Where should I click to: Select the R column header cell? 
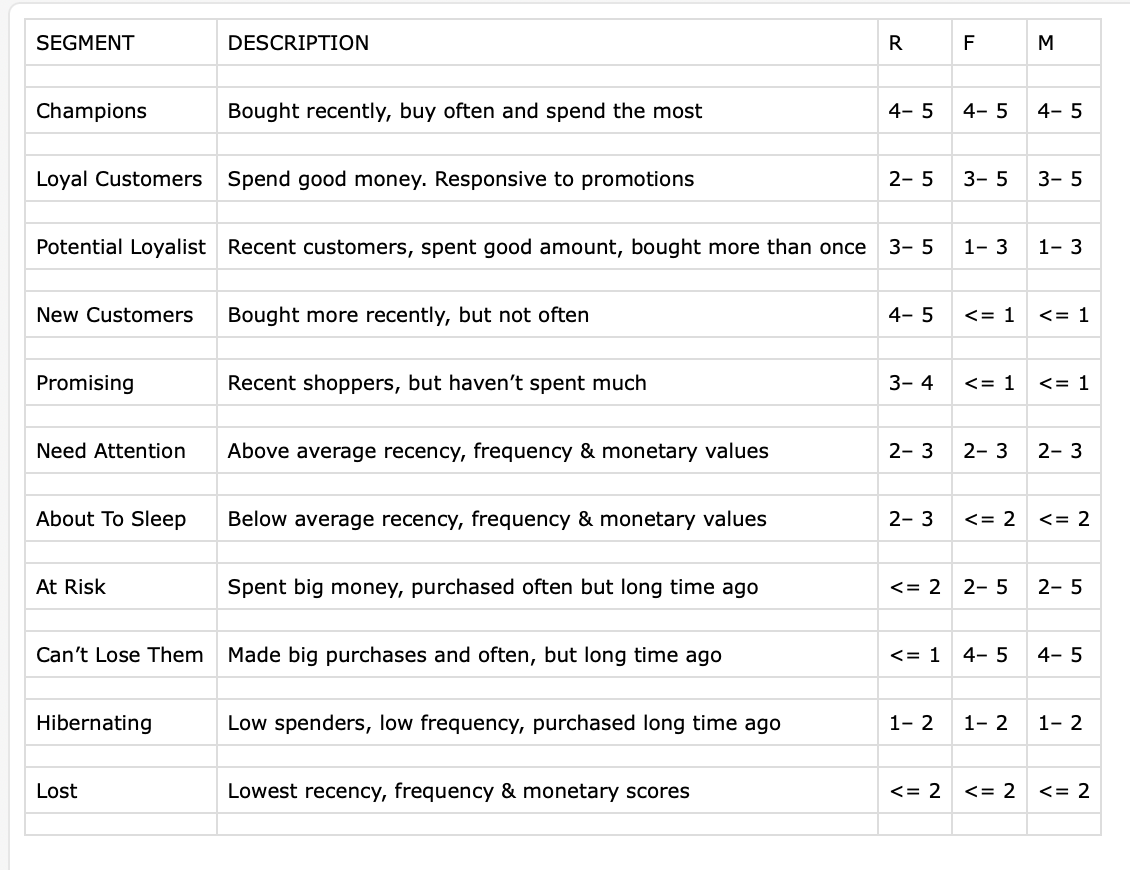(x=896, y=43)
